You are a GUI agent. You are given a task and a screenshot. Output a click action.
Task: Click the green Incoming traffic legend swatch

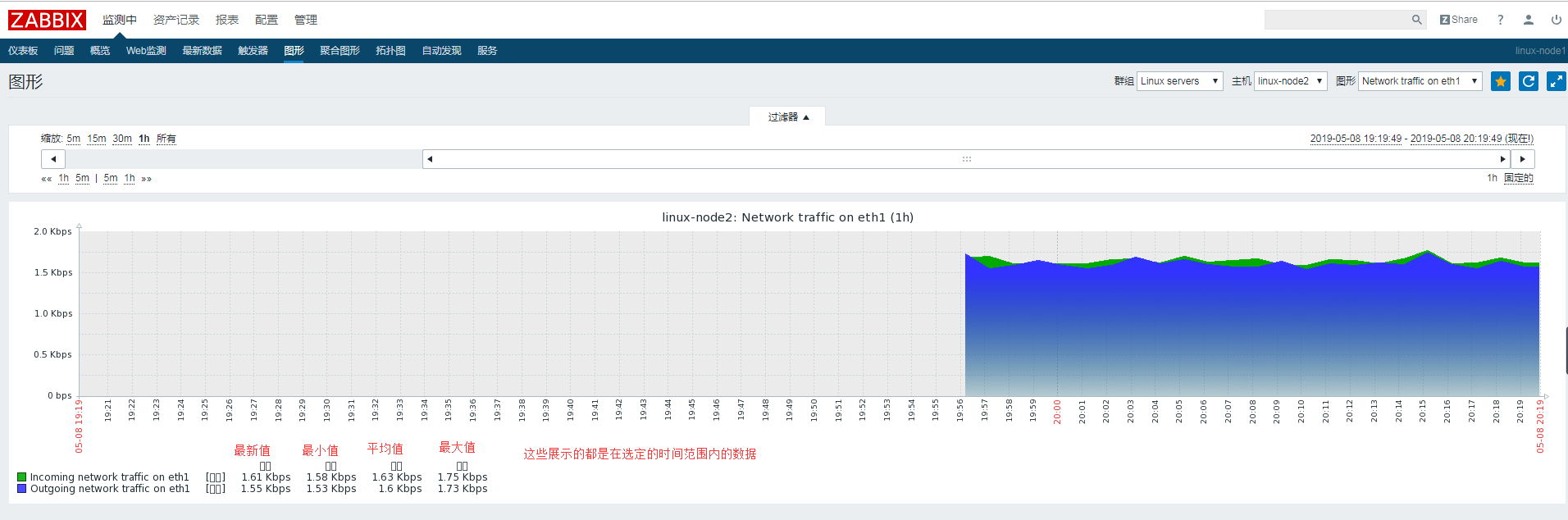tap(22, 477)
